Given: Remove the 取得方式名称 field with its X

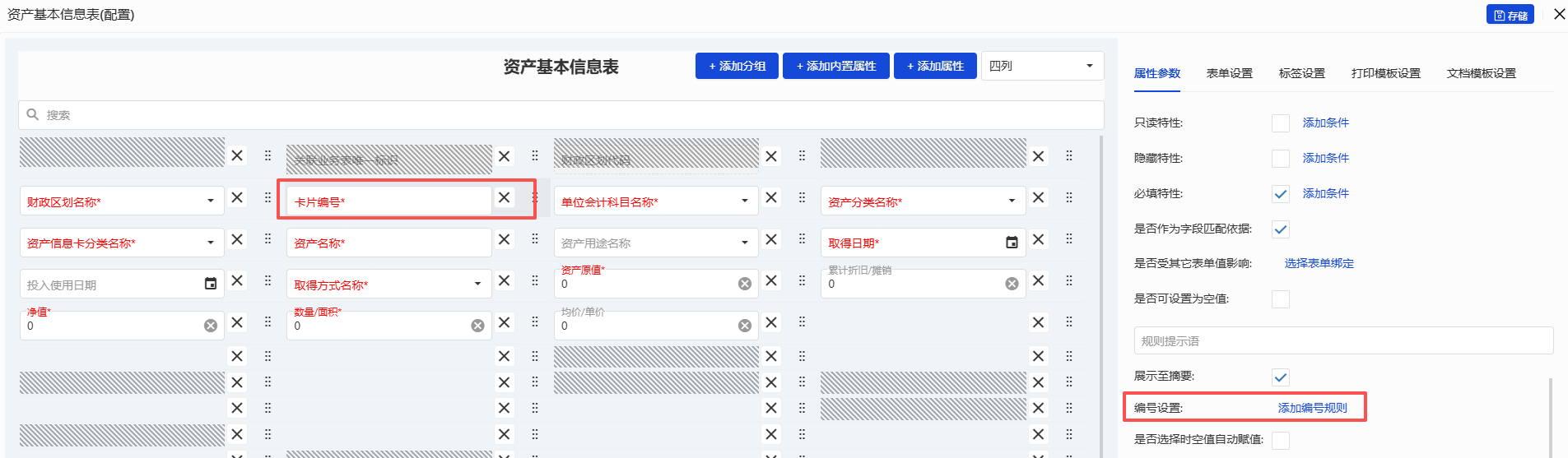Looking at the screenshot, I should coord(505,281).
